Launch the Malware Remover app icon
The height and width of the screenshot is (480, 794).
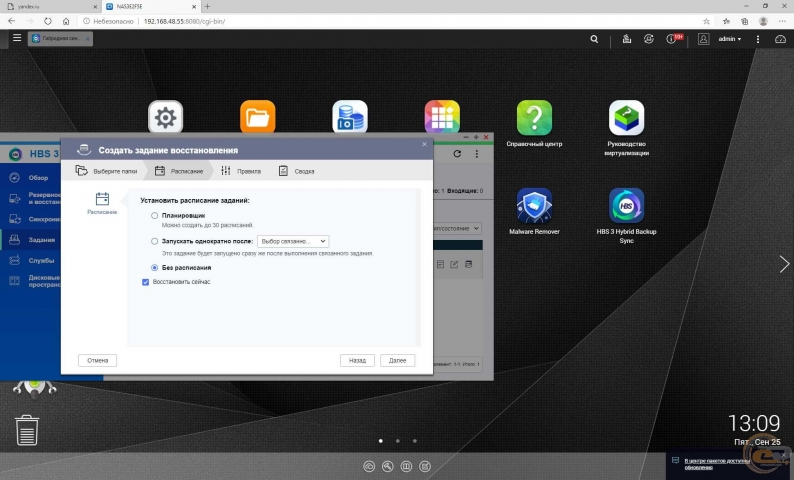click(534, 206)
